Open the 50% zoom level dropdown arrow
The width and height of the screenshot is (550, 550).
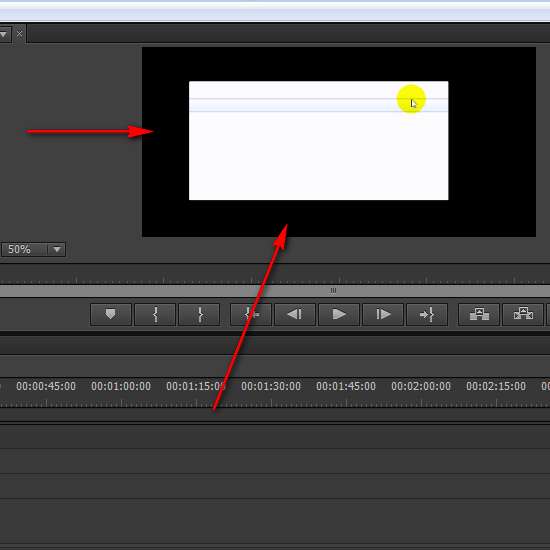click(x=57, y=249)
